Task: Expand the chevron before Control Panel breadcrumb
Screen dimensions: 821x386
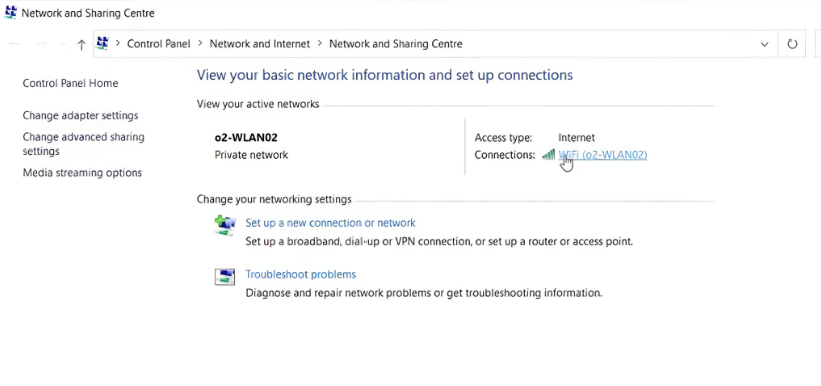Action: coord(118,44)
